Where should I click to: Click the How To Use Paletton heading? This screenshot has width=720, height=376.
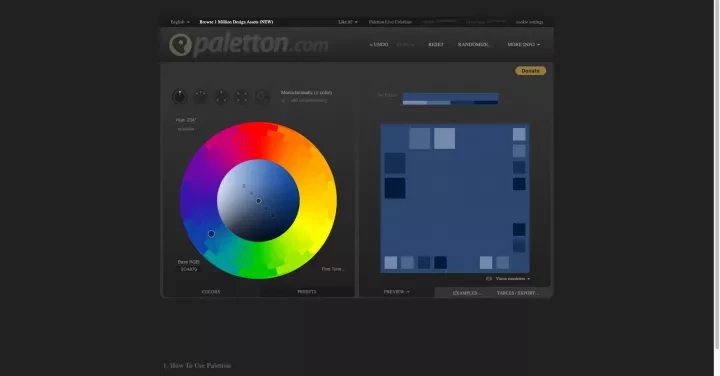tap(197, 365)
